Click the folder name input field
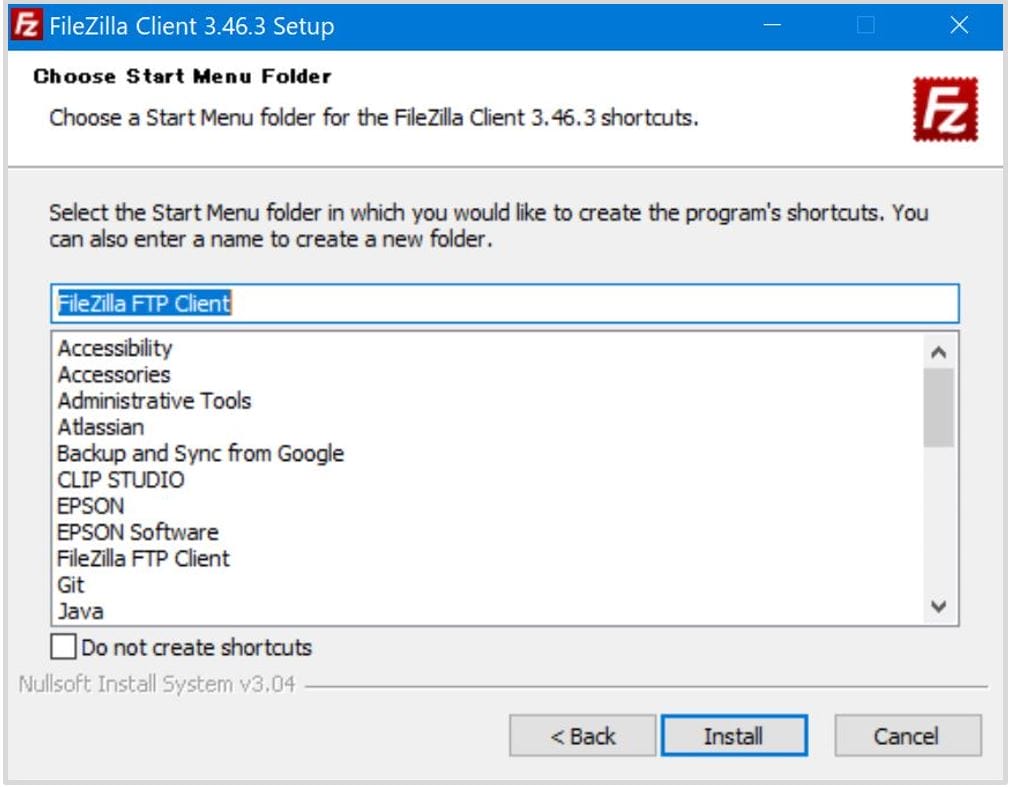Image resolution: width=1010 pixels, height=787 pixels. point(500,303)
